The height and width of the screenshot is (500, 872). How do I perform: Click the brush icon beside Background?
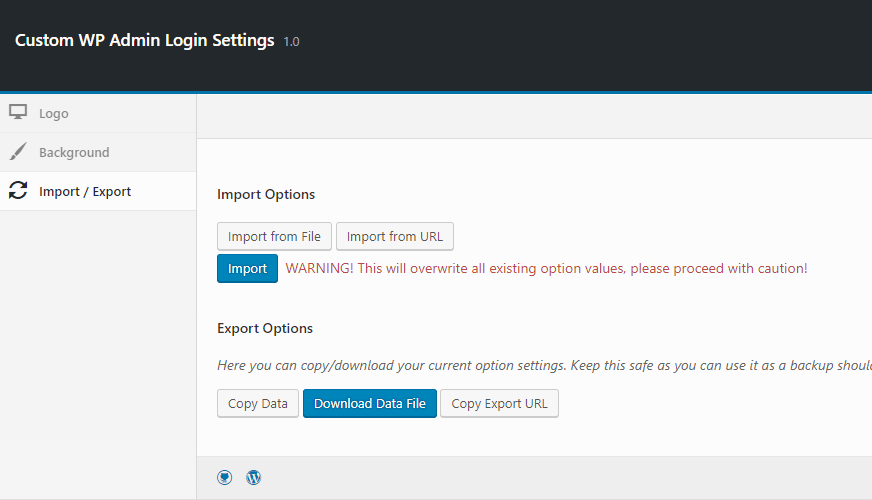click(18, 151)
